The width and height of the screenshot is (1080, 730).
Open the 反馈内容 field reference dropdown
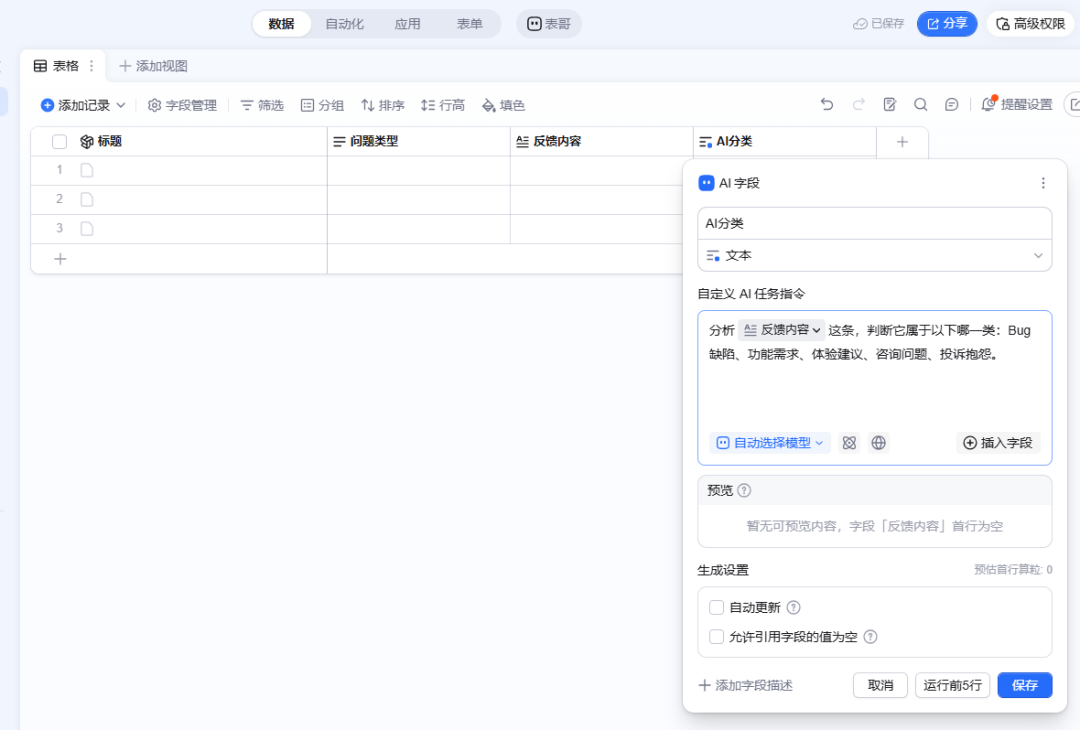coord(782,330)
